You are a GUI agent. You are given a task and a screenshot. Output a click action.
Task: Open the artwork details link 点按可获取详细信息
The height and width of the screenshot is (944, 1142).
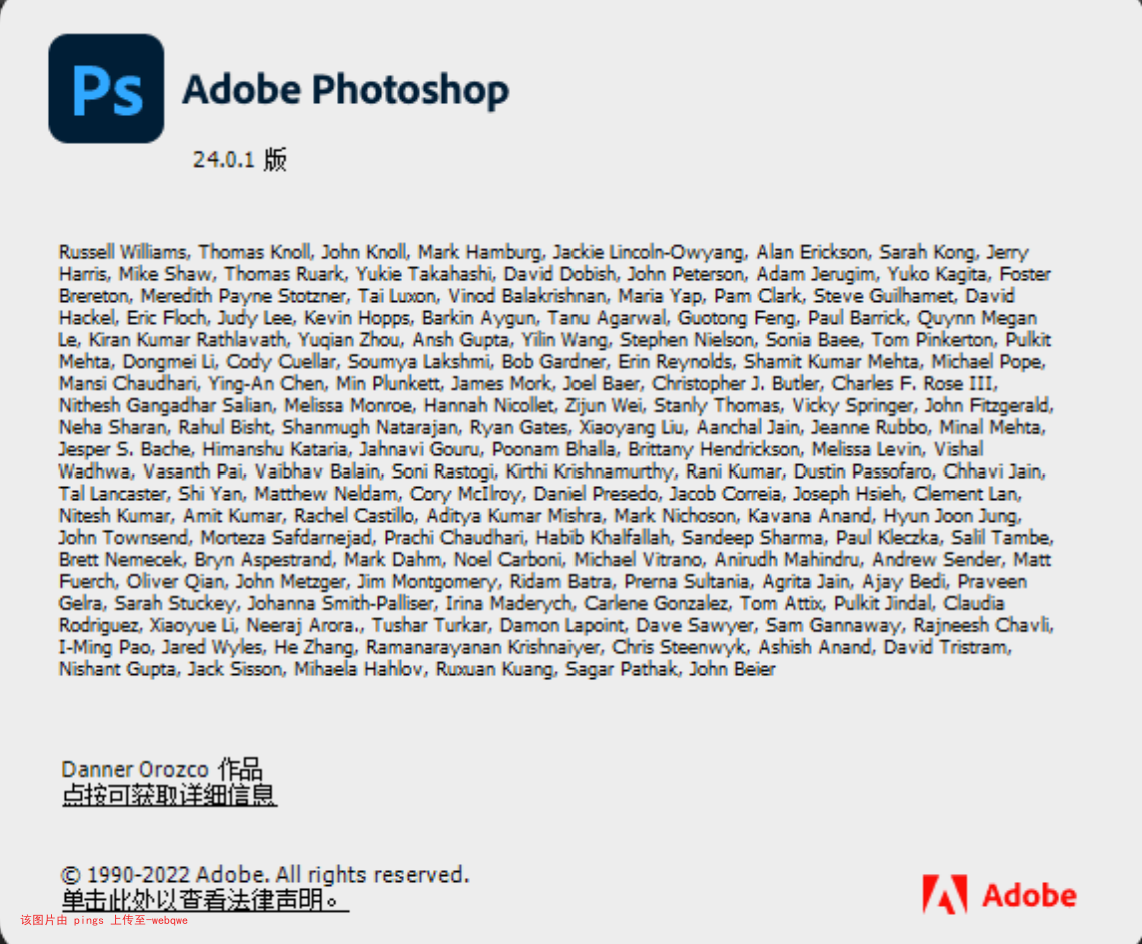tap(169, 795)
